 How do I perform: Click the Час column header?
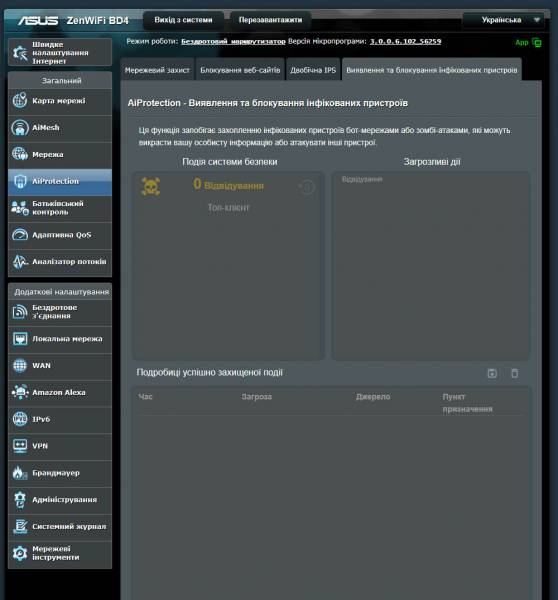pyautogui.click(x=145, y=396)
